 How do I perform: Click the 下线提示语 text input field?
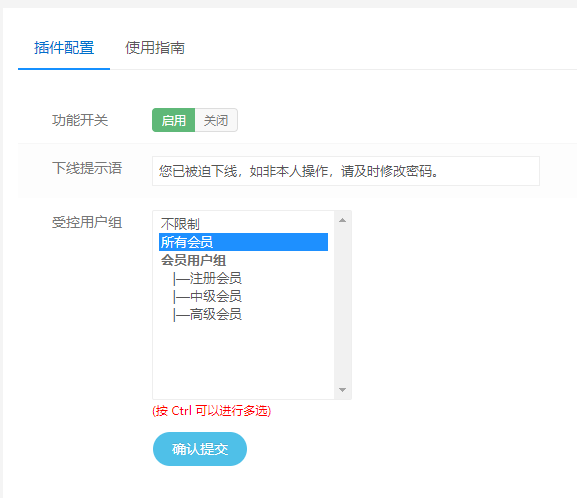(x=346, y=171)
